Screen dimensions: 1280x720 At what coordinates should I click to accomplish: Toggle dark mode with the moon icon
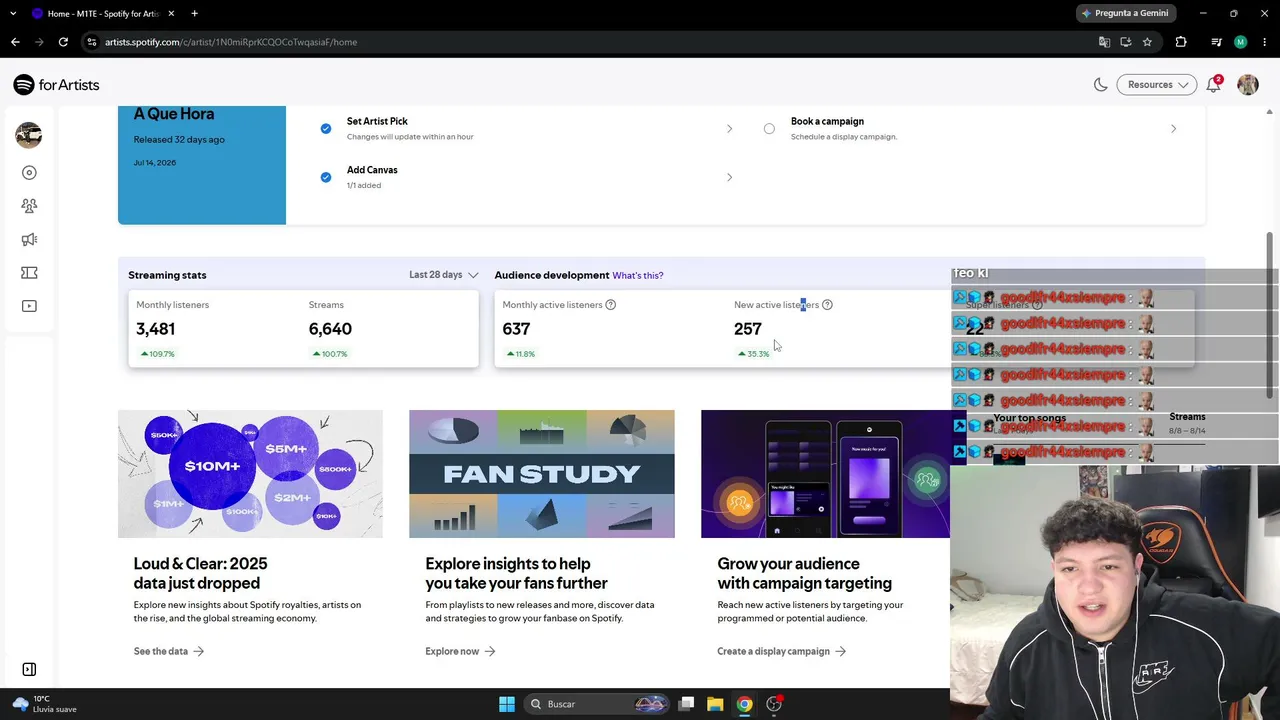(1100, 85)
